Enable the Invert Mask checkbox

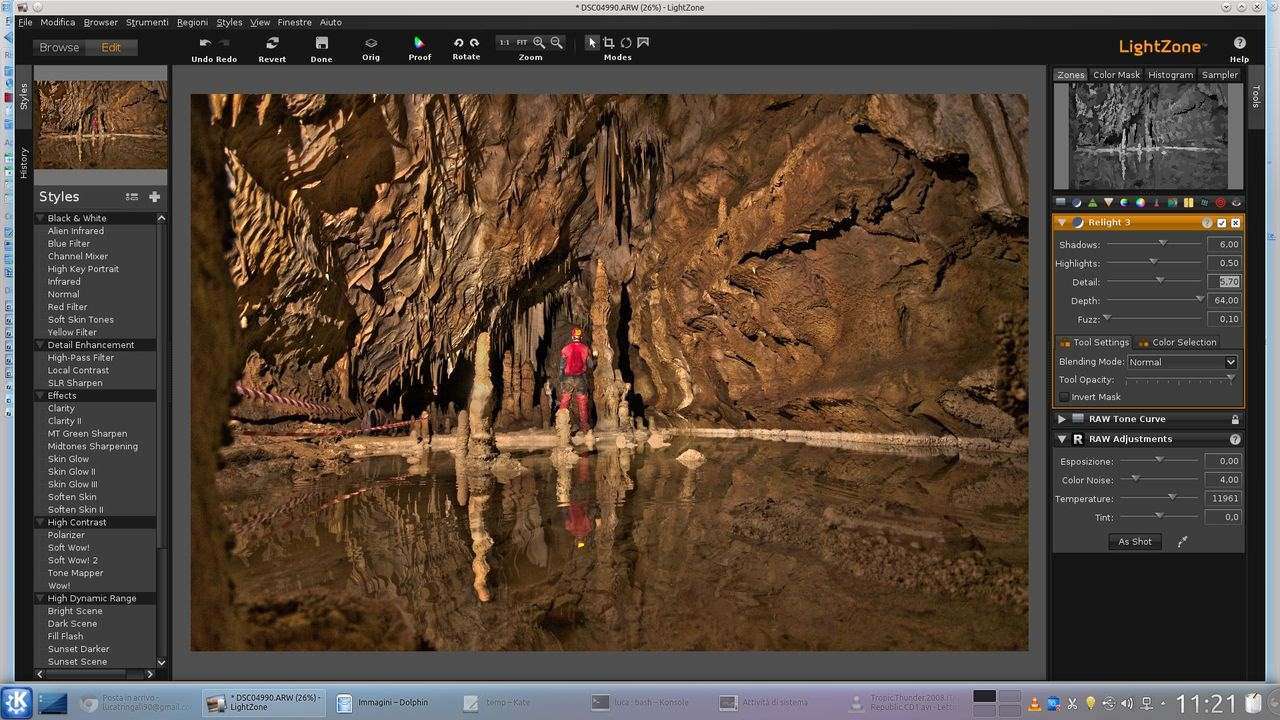tap(1064, 397)
